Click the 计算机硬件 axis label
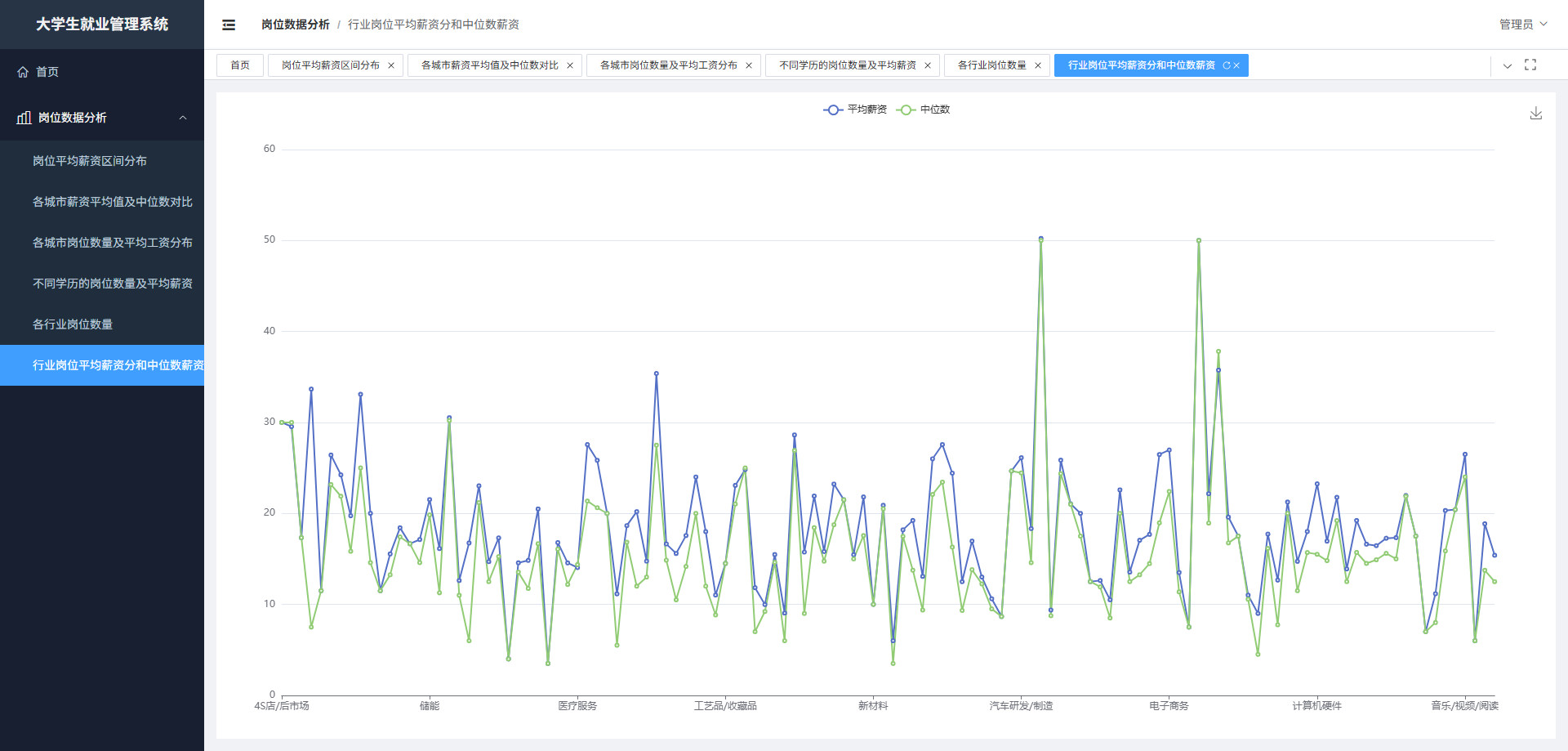This screenshot has height=751, width=1568. coord(1316,706)
